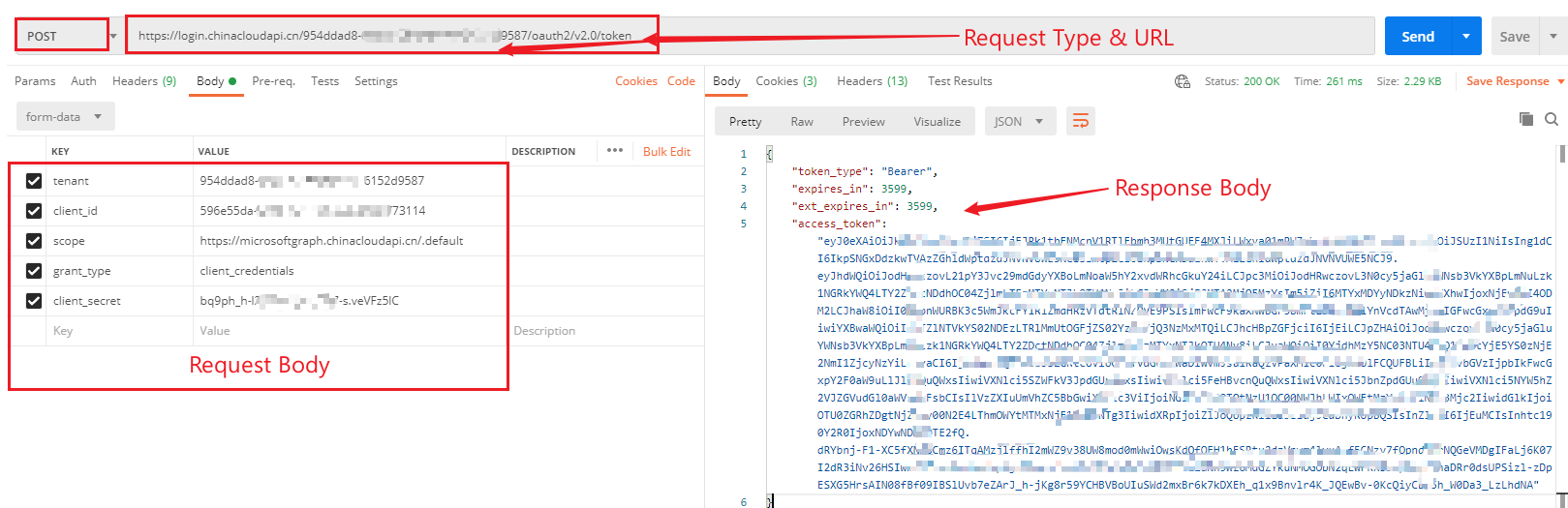The height and width of the screenshot is (508, 1568).
Task: Toggle line wrap icon in response toolbar
Action: (1080, 121)
